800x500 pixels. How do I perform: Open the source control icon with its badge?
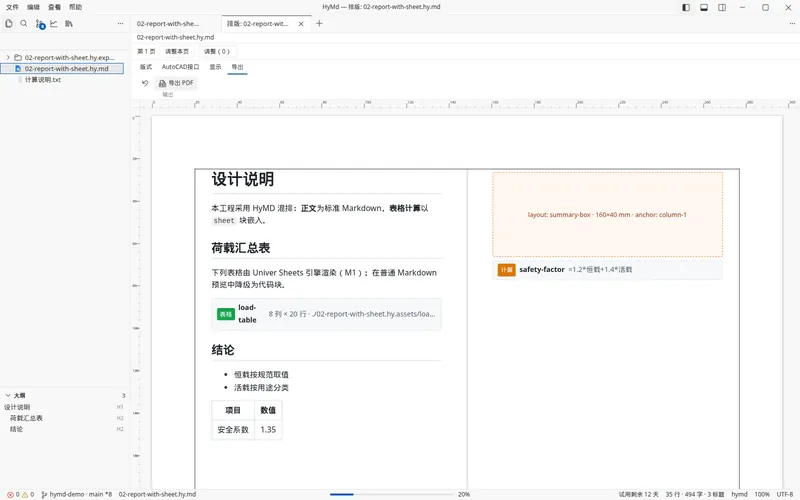click(x=40, y=24)
